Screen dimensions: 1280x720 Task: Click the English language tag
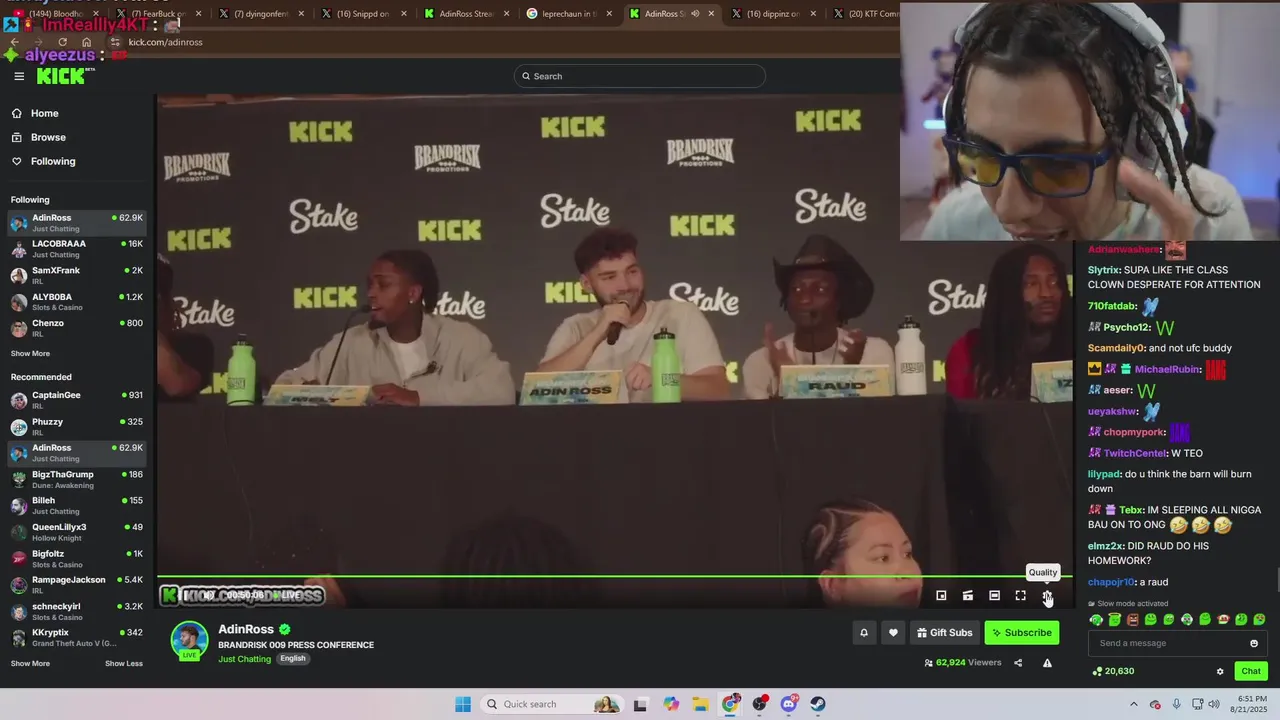point(292,659)
